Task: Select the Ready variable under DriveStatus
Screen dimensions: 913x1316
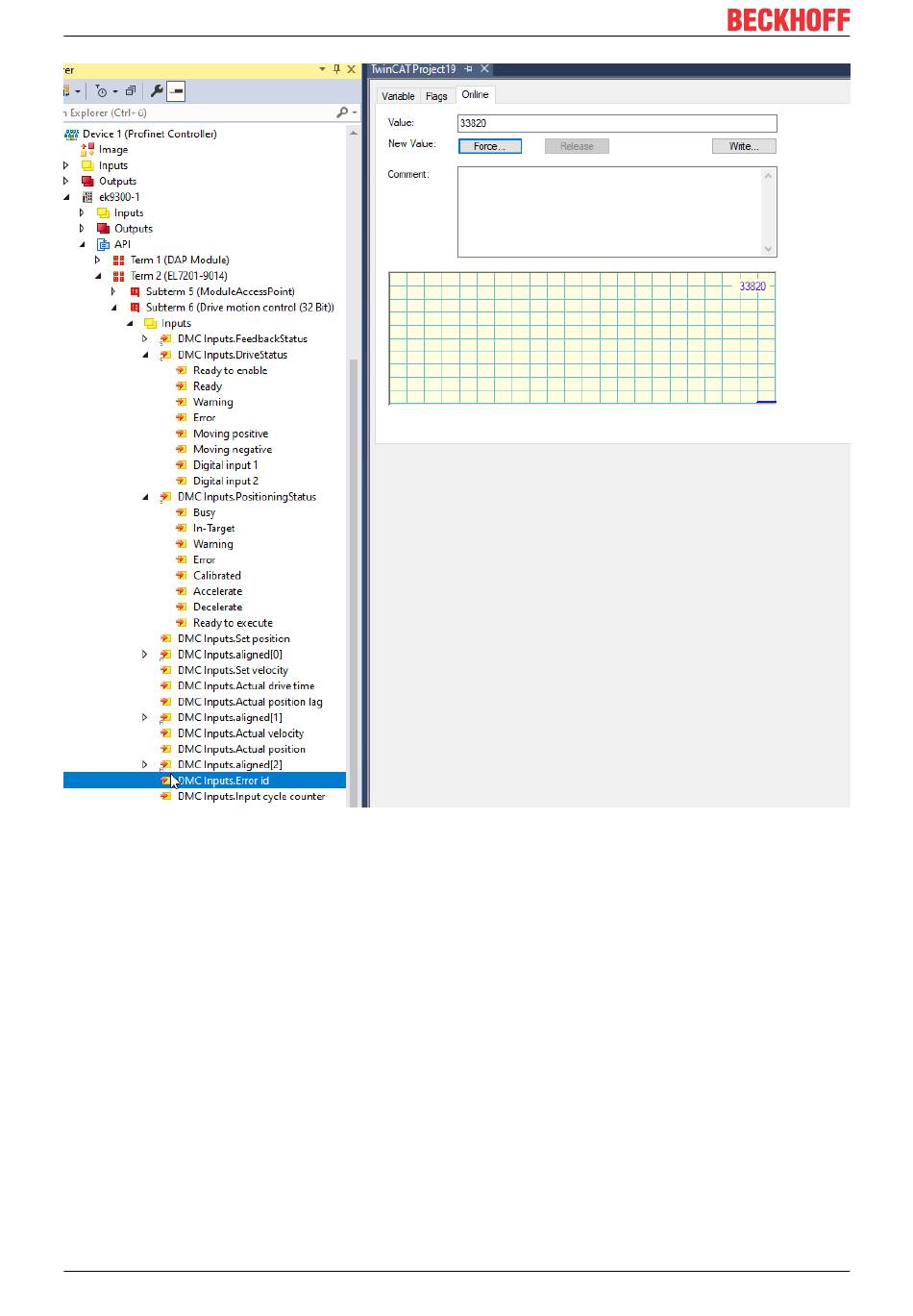Action: point(208,386)
